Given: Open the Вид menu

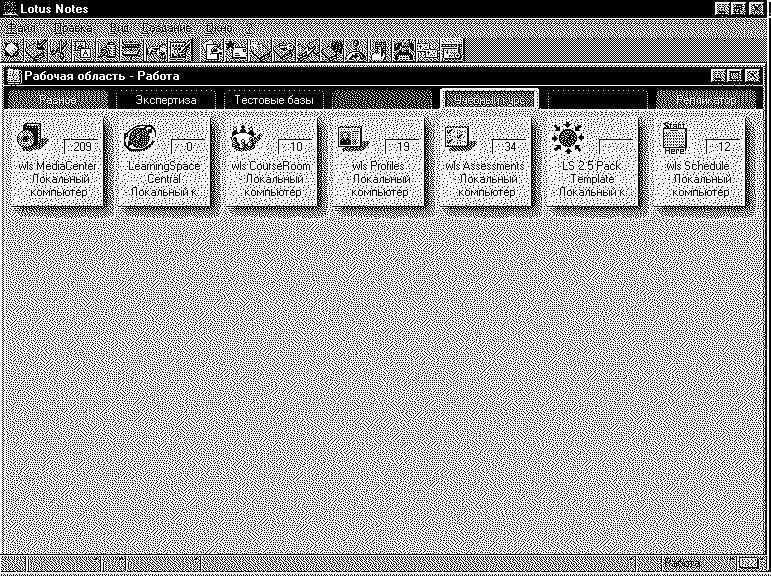Looking at the screenshot, I should coord(118,28).
